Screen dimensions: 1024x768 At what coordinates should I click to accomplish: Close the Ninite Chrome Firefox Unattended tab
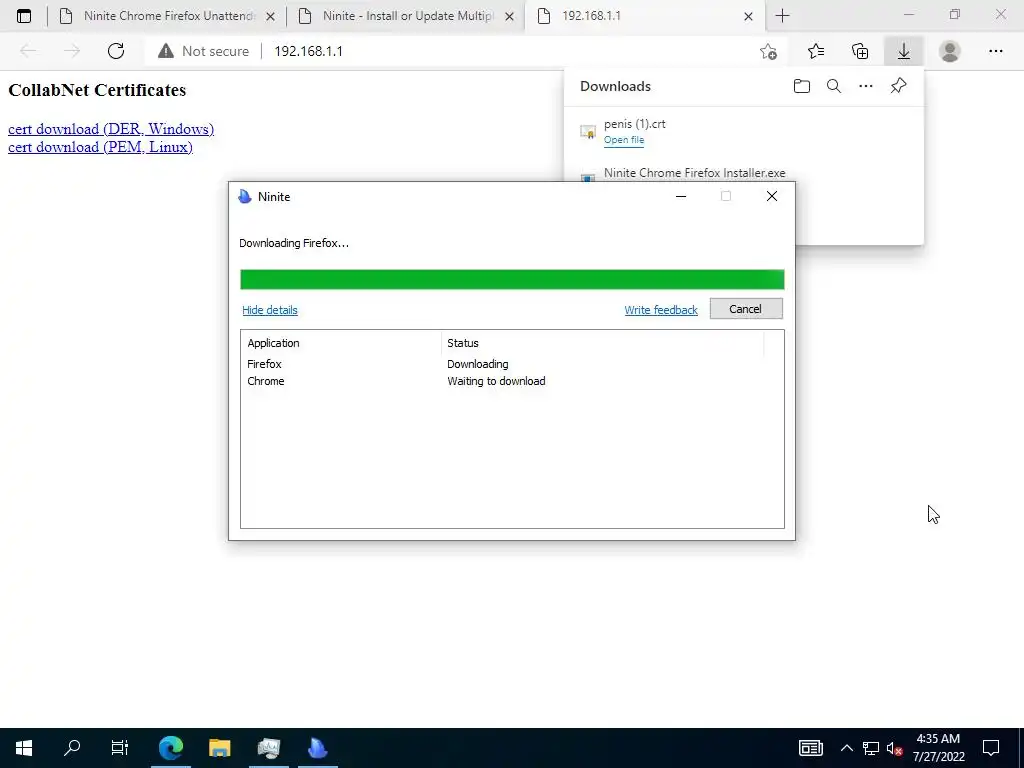pyautogui.click(x=270, y=16)
